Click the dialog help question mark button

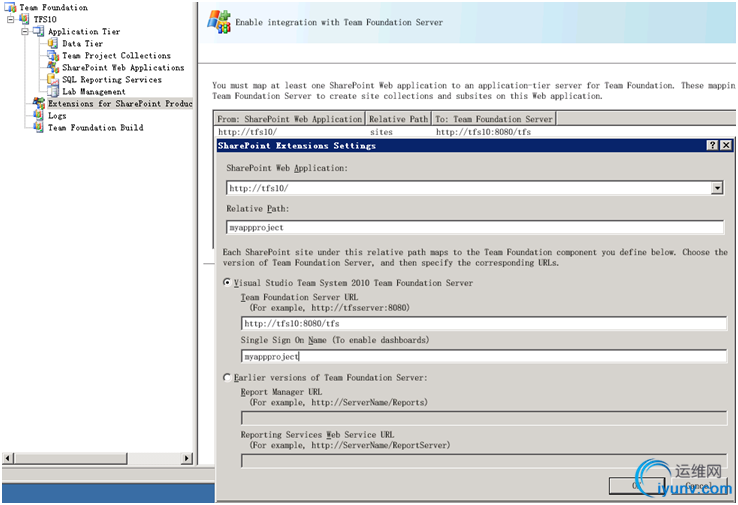(713, 145)
